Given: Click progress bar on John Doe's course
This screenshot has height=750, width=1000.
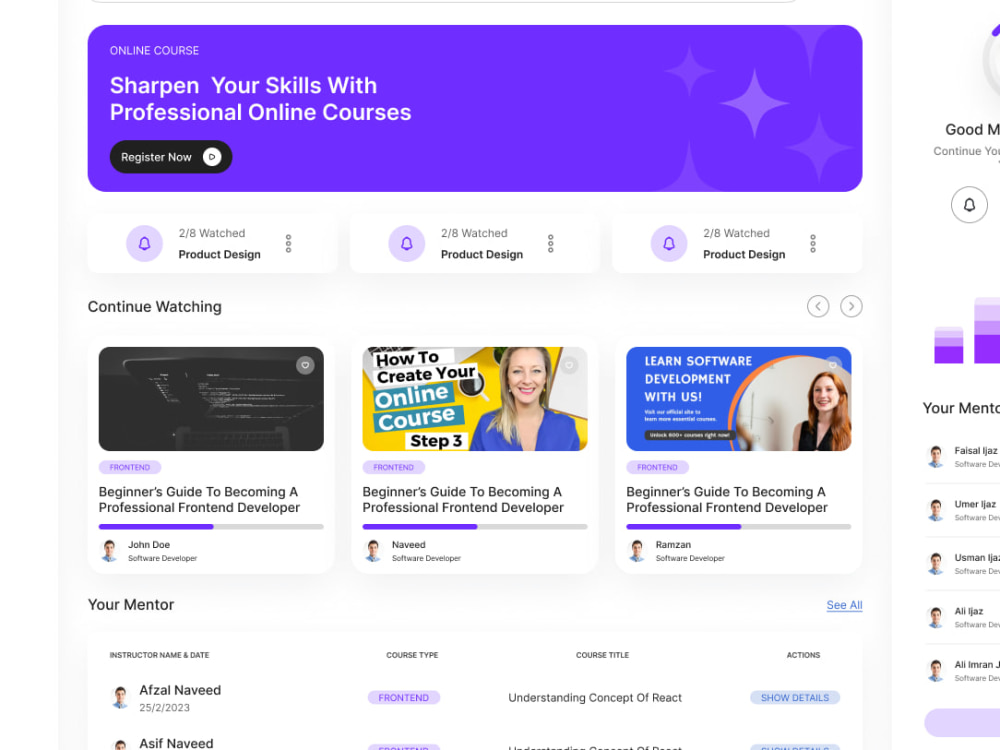Looking at the screenshot, I should pos(211,527).
